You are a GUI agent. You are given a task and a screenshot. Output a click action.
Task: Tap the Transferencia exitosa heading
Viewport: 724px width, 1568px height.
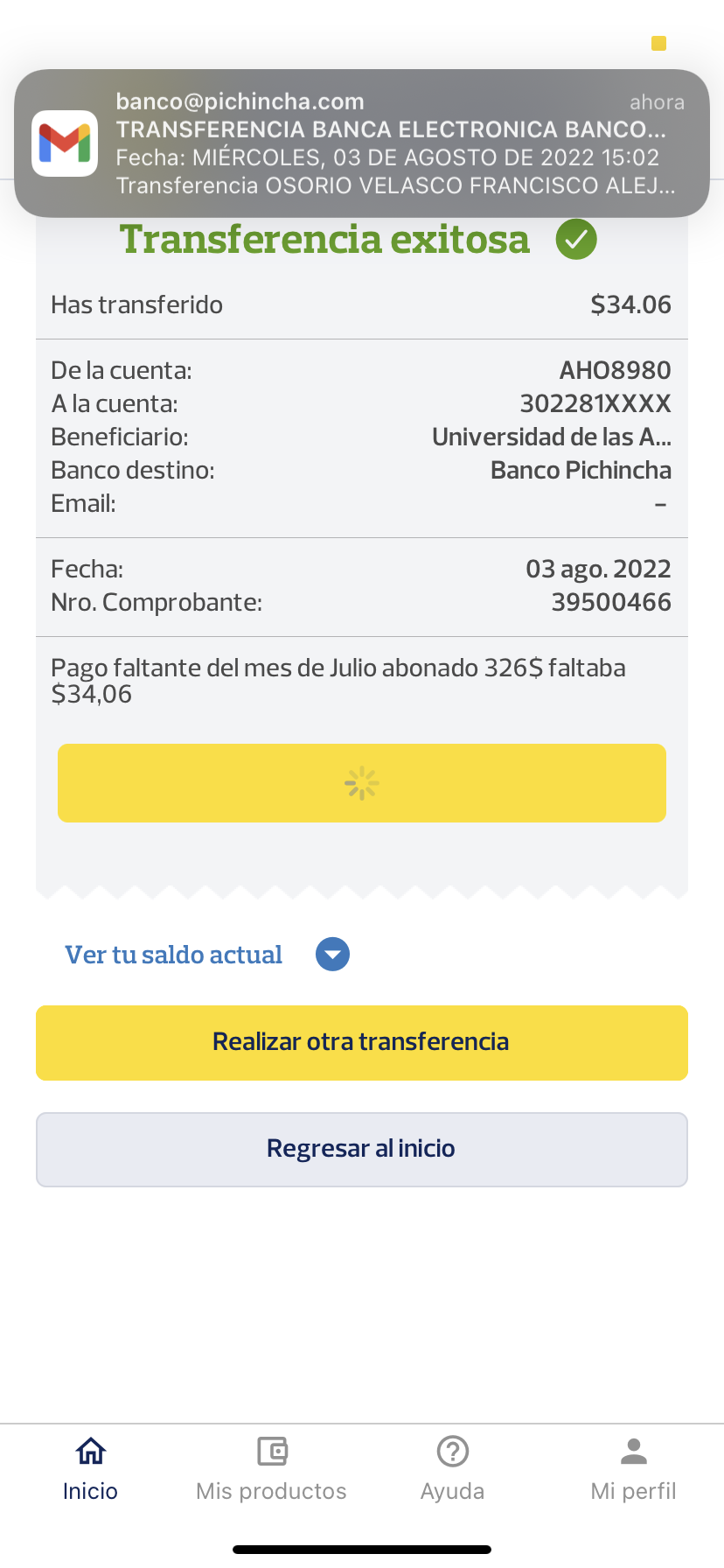pyautogui.click(x=324, y=240)
